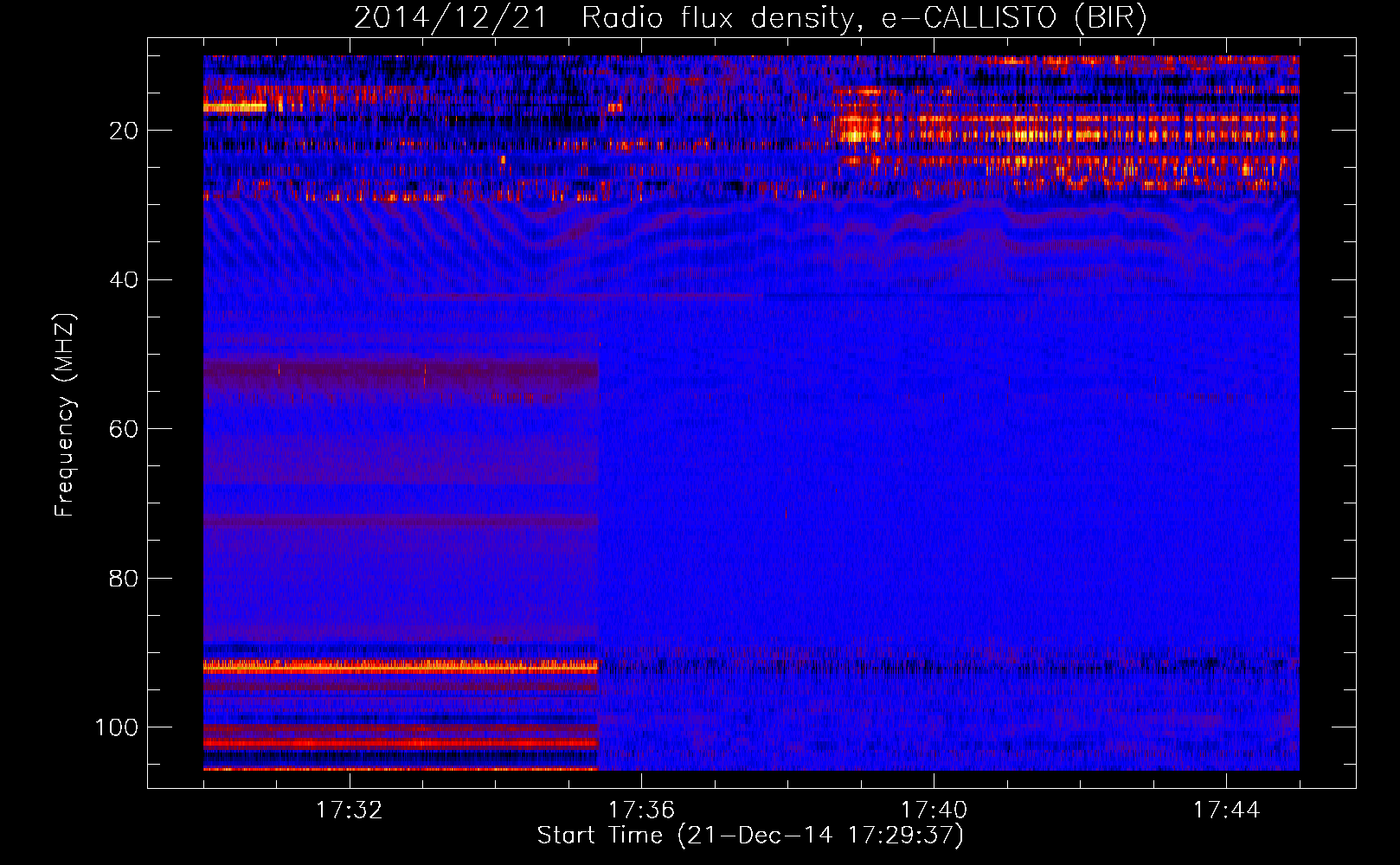Click the 17:36 time tick label

pyautogui.click(x=641, y=811)
